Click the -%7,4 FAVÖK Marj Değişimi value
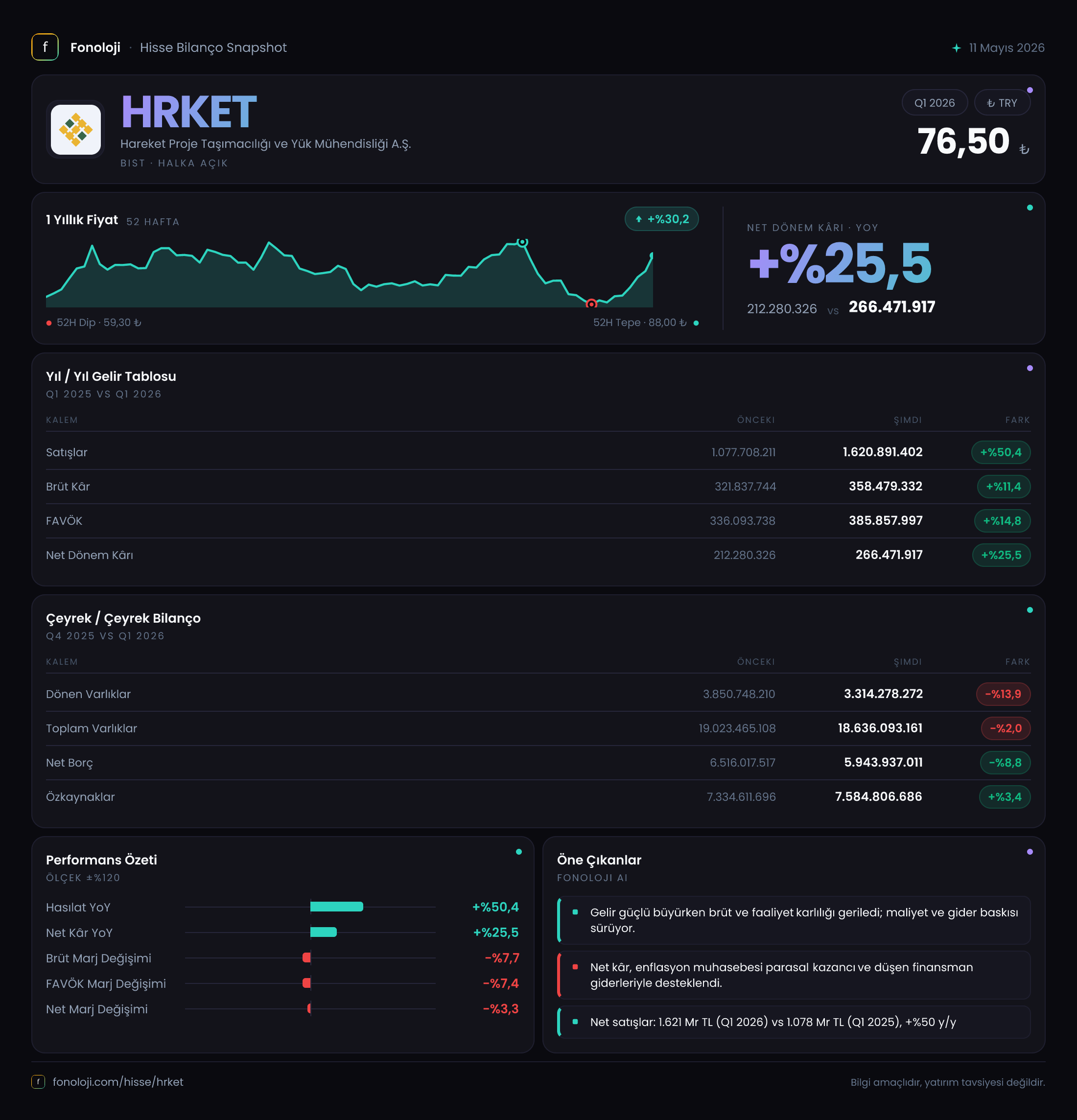The height and width of the screenshot is (1120, 1077). coord(501,983)
